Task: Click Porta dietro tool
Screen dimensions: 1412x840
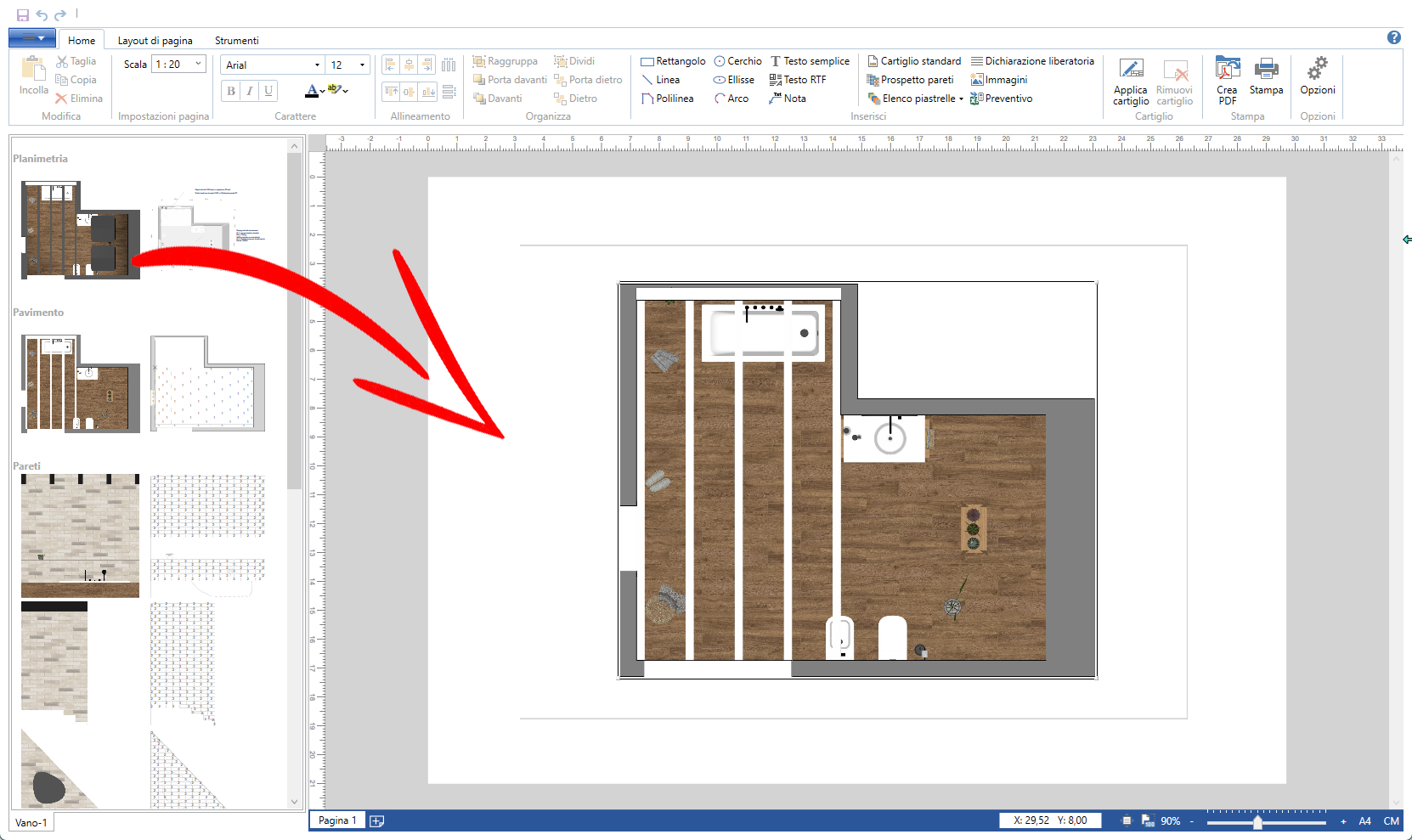Action: tap(588, 80)
